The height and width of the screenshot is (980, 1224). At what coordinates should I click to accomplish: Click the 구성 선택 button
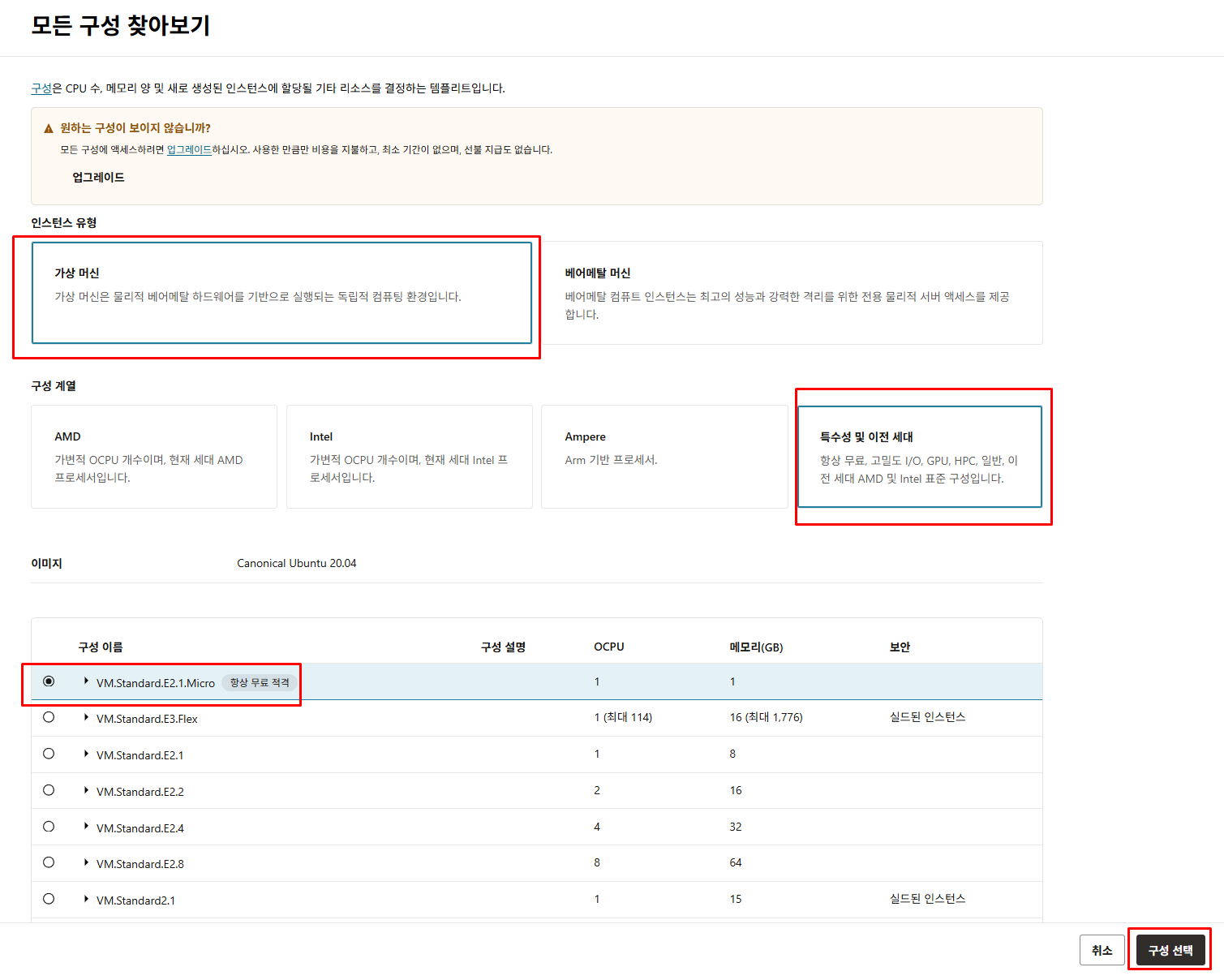coord(1170,950)
